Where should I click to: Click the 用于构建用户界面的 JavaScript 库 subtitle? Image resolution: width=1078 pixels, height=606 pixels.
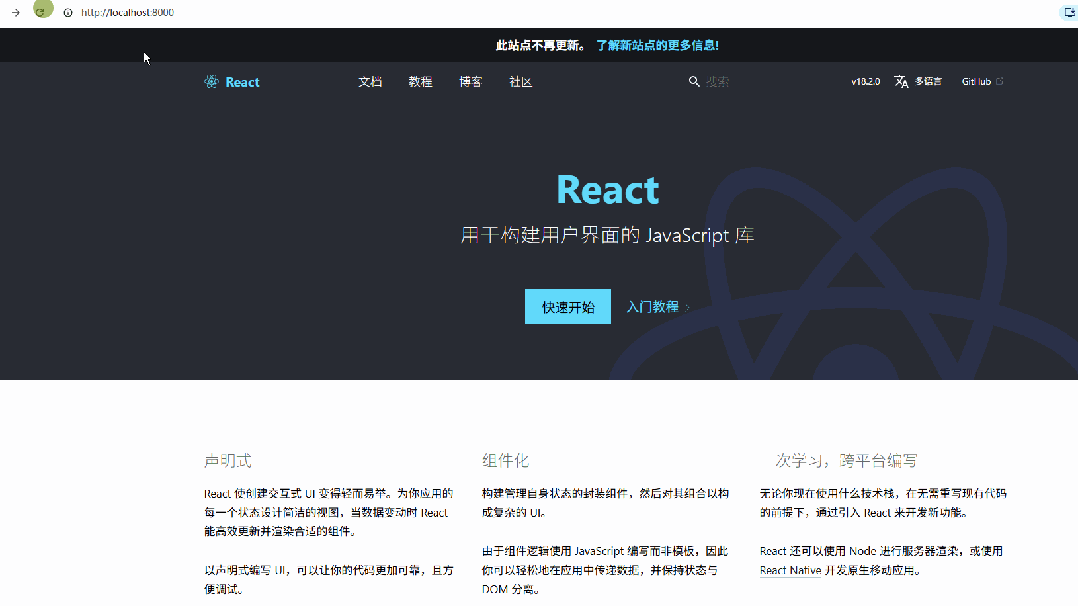click(608, 235)
